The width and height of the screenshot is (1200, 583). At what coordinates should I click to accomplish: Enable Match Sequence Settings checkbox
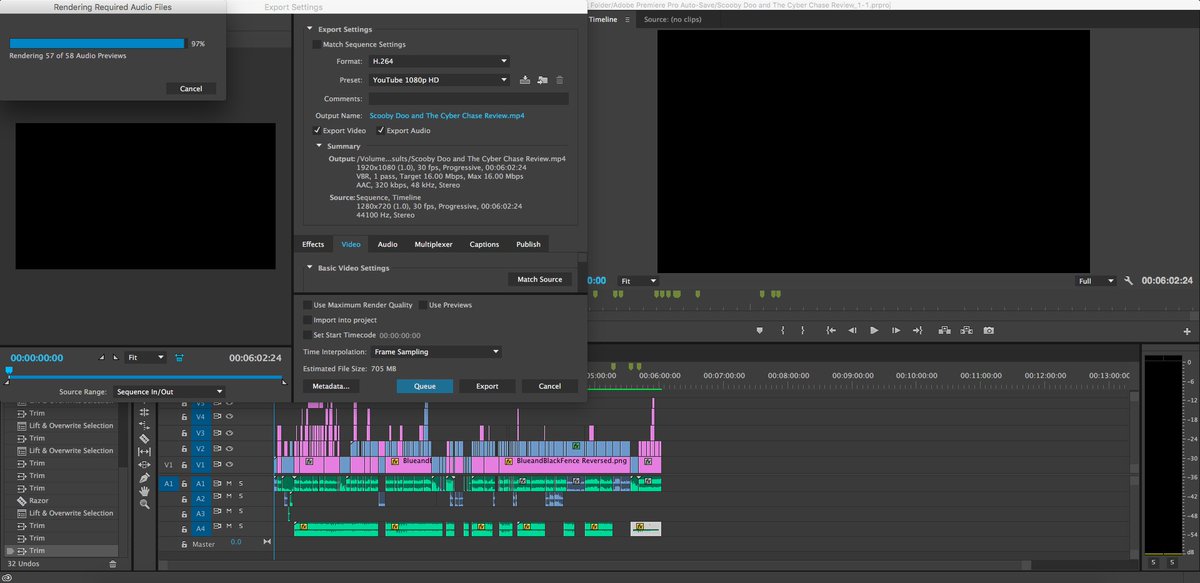[317, 45]
